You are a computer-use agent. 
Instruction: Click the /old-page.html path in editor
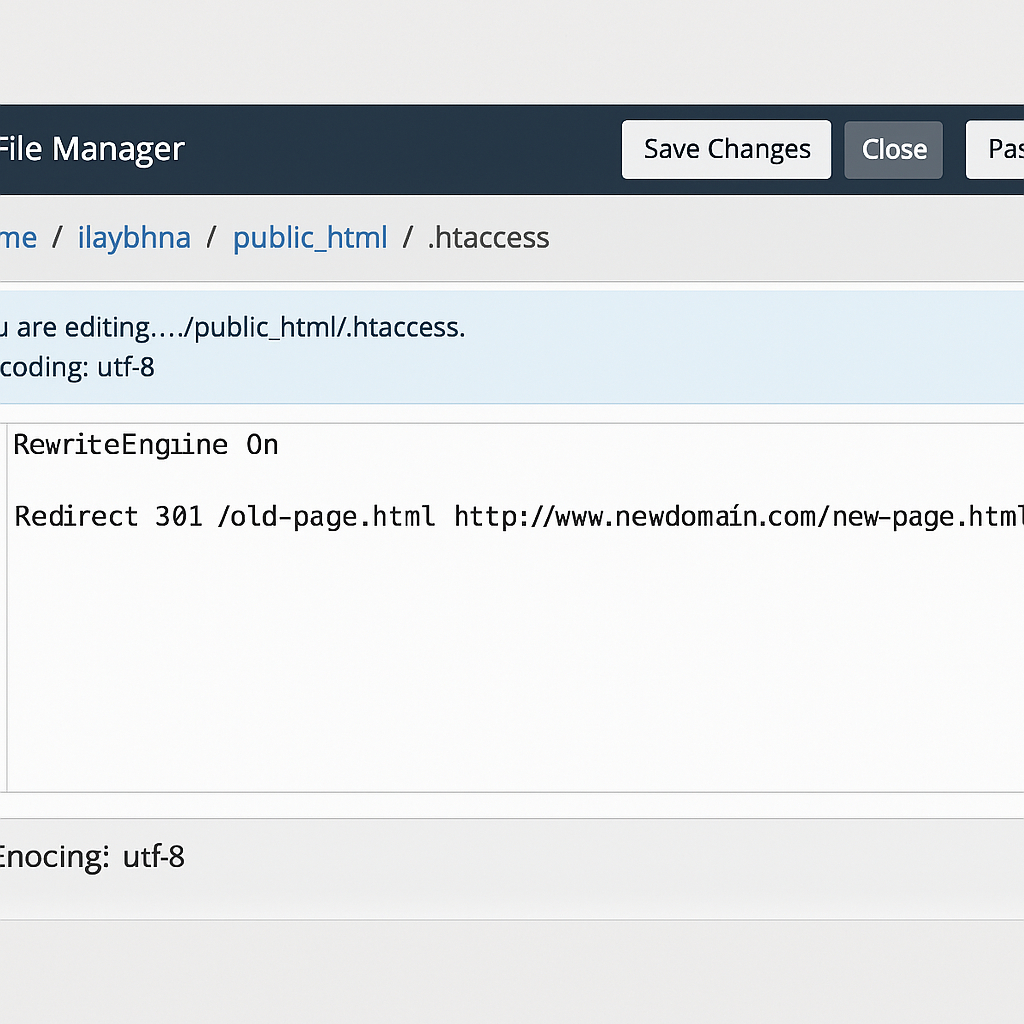tap(325, 517)
